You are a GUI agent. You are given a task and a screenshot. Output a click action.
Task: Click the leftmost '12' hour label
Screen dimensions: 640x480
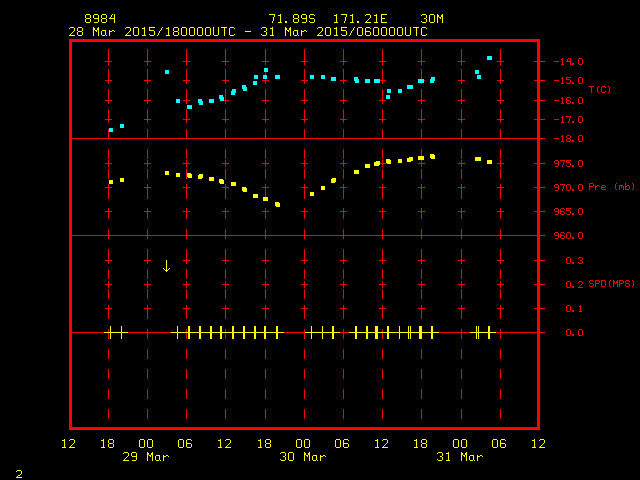coord(68,444)
